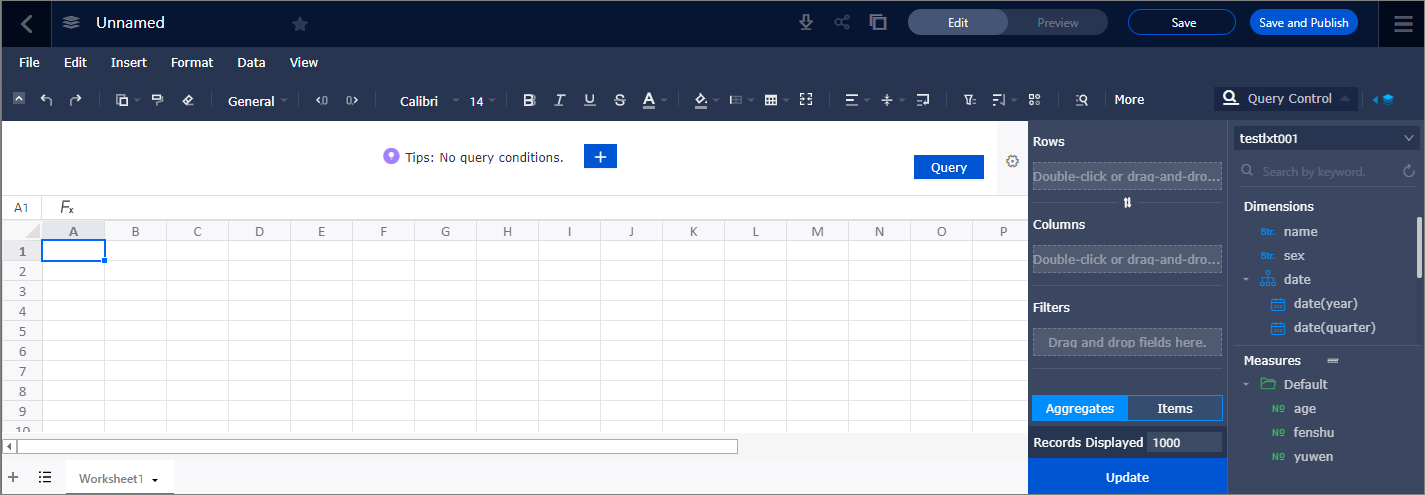This screenshot has width=1425, height=495.
Task: Open the Edit menu
Action: [75, 62]
